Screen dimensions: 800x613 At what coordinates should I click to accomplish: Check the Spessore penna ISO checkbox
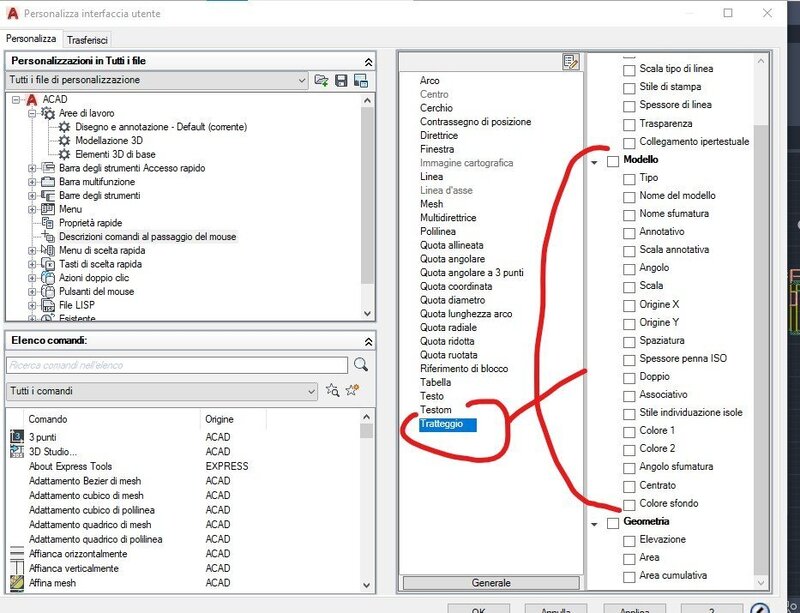[629, 360]
